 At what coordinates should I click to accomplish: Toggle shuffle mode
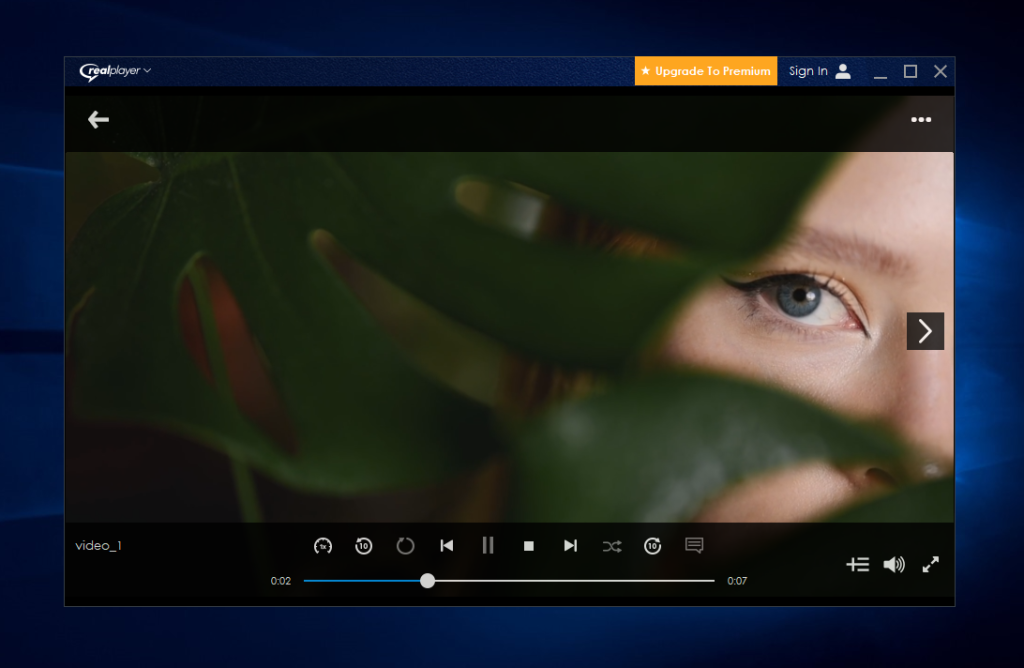[612, 546]
